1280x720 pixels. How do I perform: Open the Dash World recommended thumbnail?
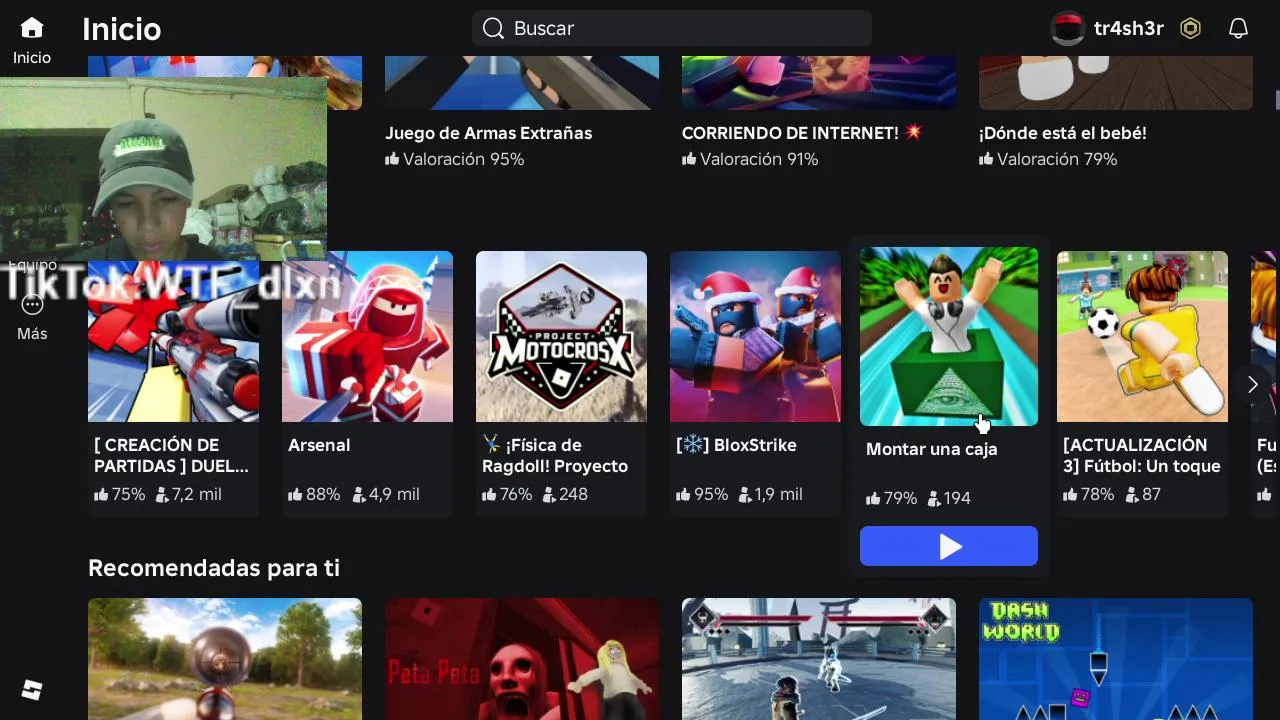click(x=1116, y=658)
